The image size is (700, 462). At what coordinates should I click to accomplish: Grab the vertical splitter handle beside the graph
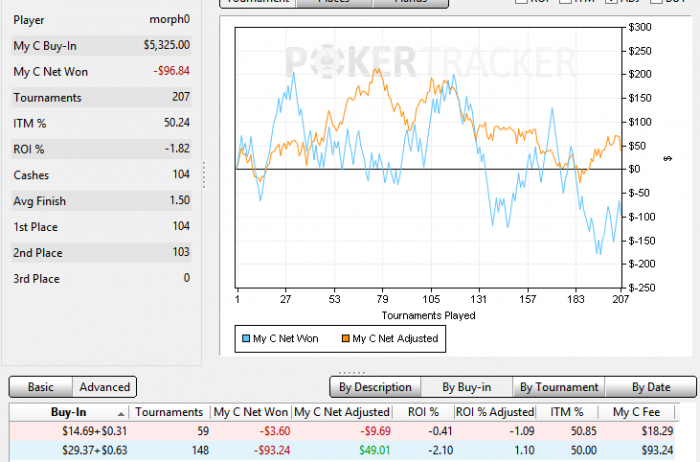coord(204,175)
